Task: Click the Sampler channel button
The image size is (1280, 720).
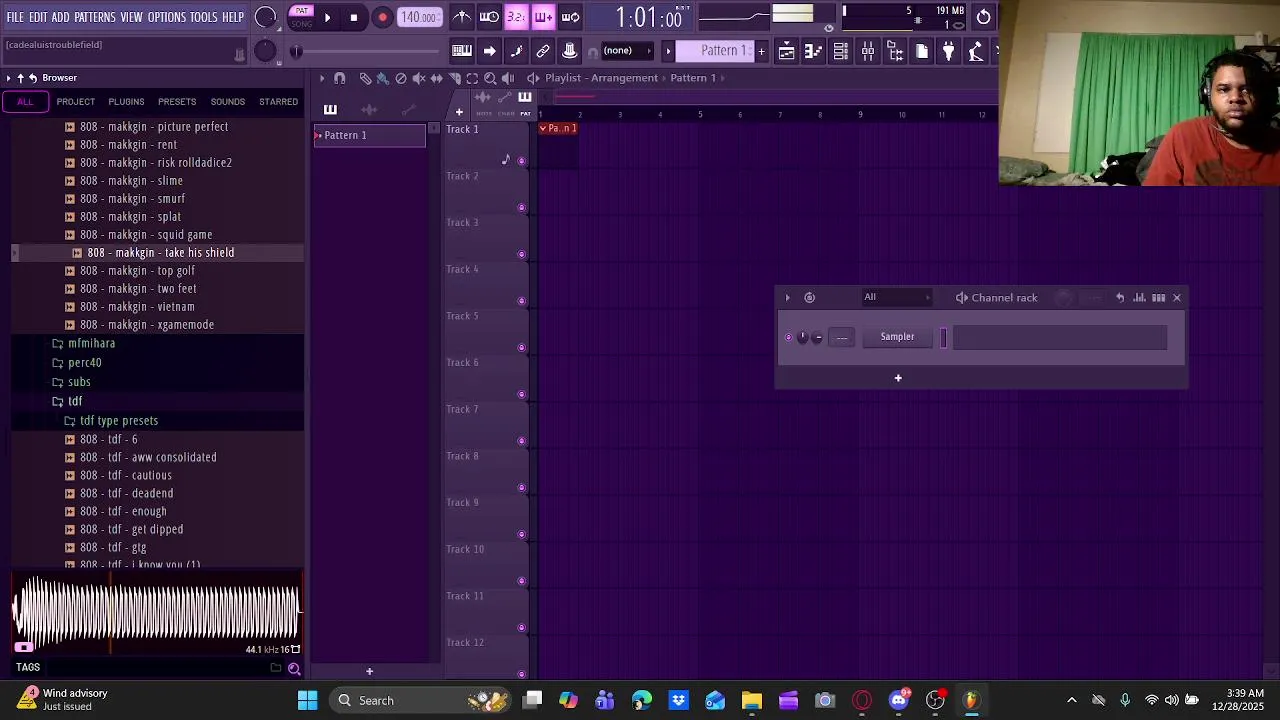Action: [x=897, y=337]
